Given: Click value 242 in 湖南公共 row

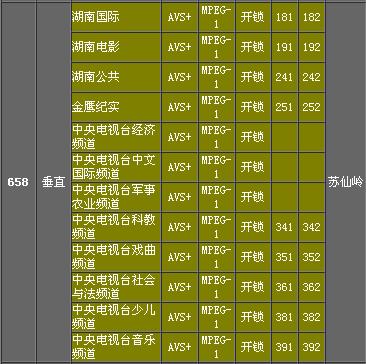Looking at the screenshot, I should pyautogui.click(x=311, y=77).
